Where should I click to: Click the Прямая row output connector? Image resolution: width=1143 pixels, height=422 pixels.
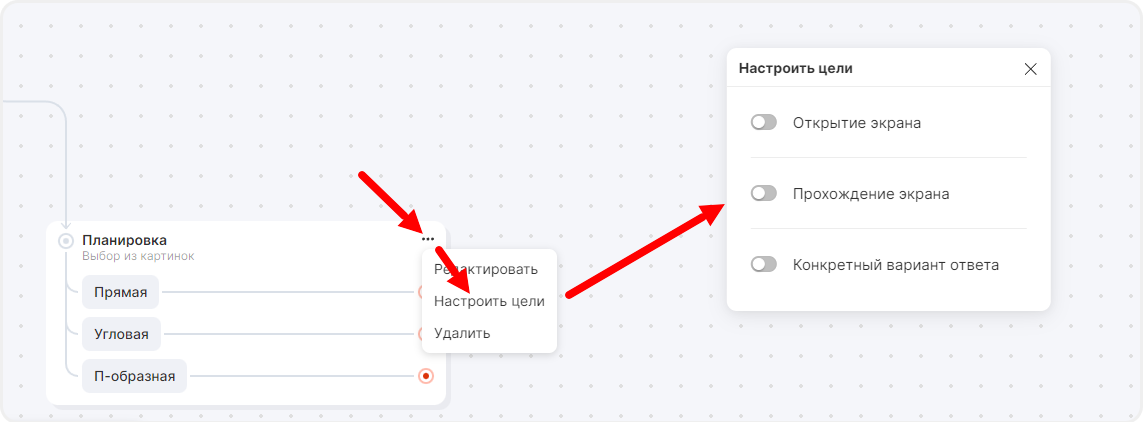click(x=423, y=292)
